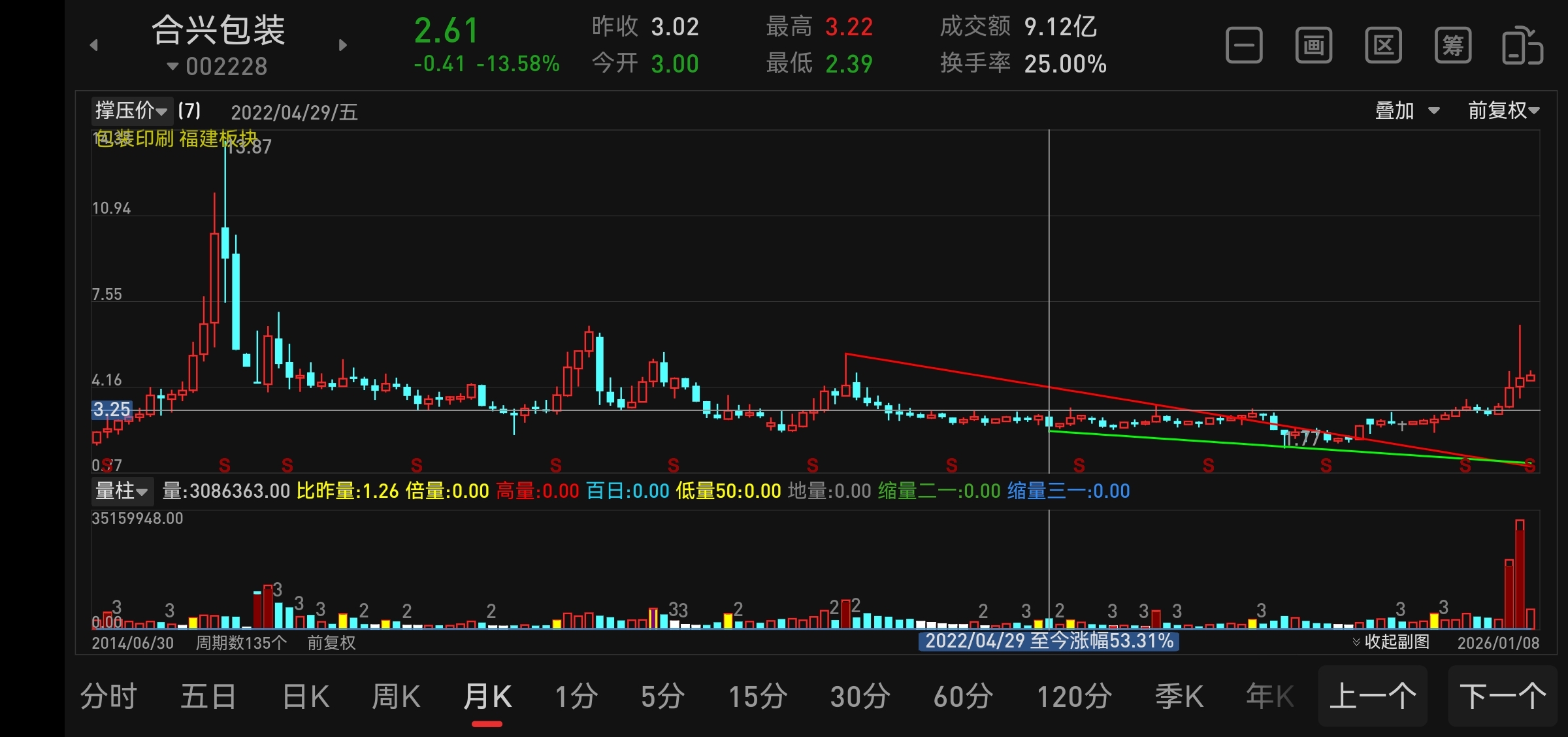
Task: Select the 60分 period tab
Action: (963, 696)
